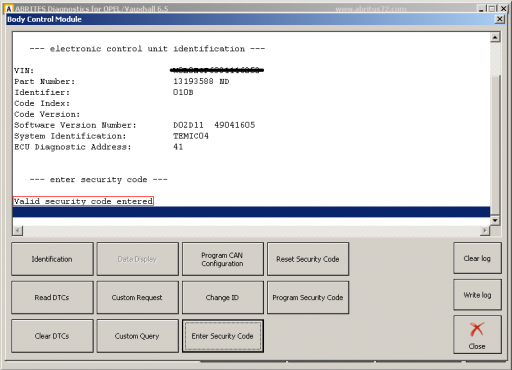Image resolution: width=512 pixels, height=370 pixels.
Task: Click Program Security Code
Action: [308, 297]
